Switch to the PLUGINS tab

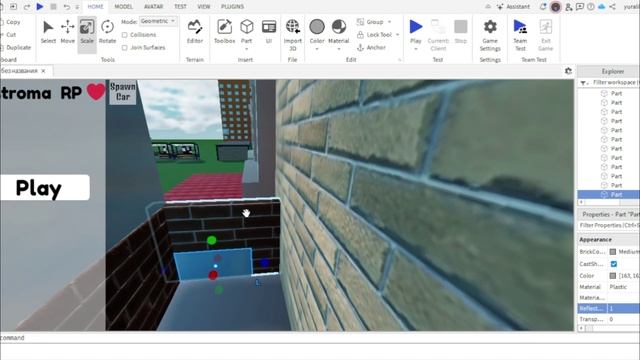tap(232, 7)
